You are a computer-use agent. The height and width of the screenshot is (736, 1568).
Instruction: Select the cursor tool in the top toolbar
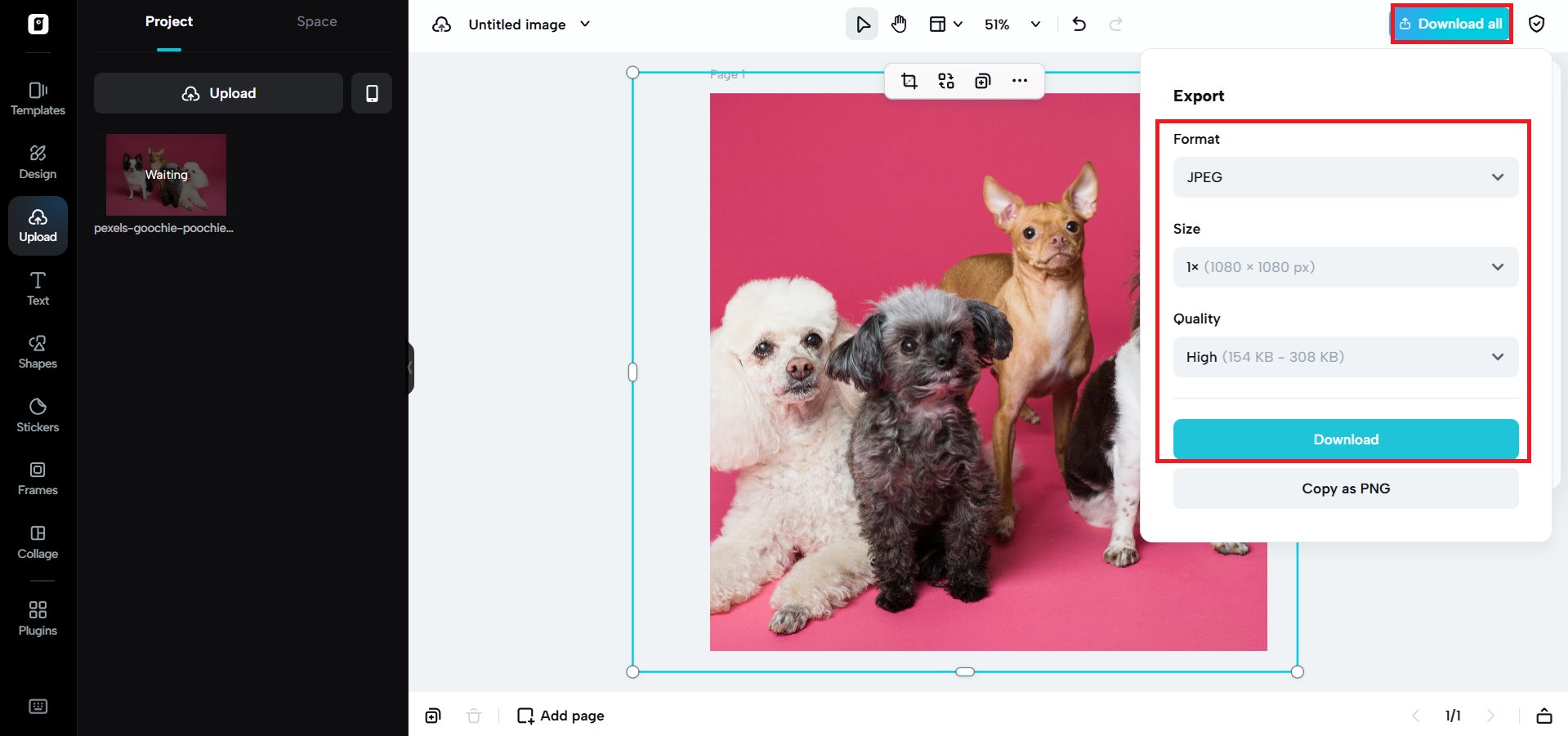pos(862,24)
